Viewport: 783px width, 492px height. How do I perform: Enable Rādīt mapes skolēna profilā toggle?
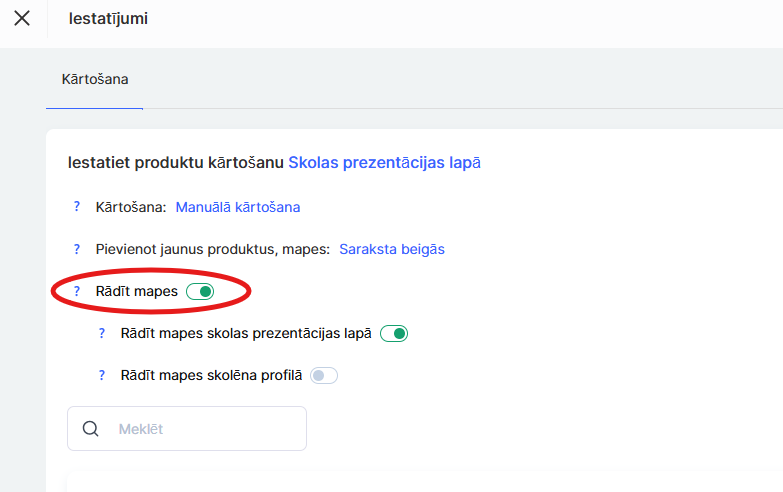[x=324, y=376]
